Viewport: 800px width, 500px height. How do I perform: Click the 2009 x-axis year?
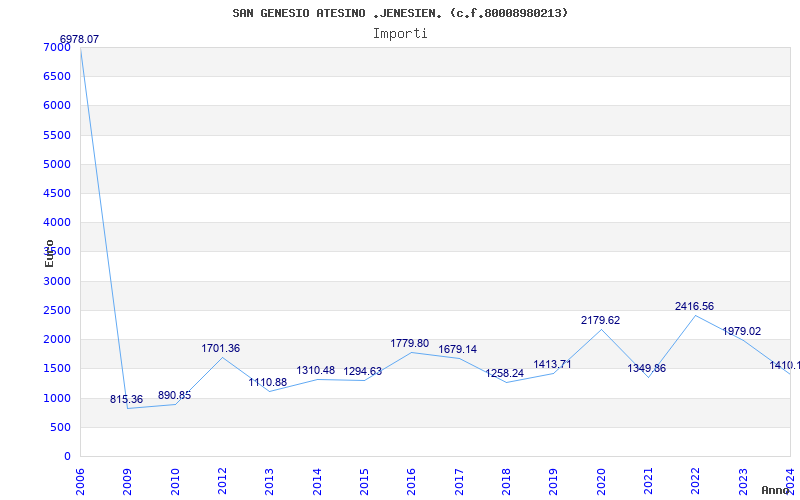coord(128,481)
